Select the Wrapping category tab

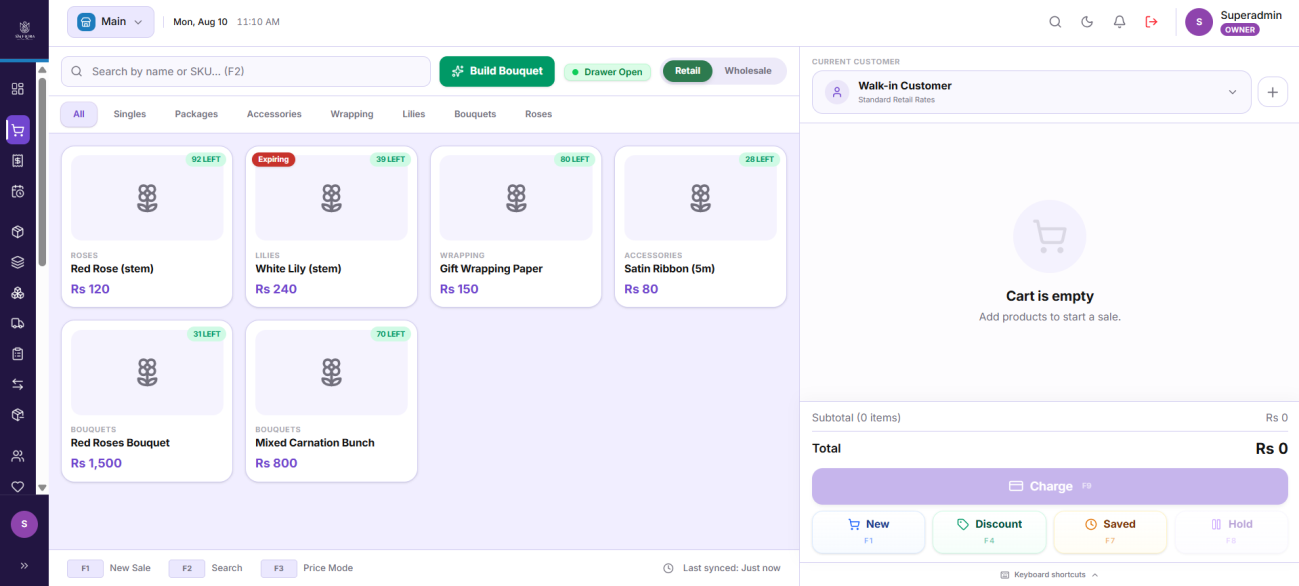[x=352, y=114]
